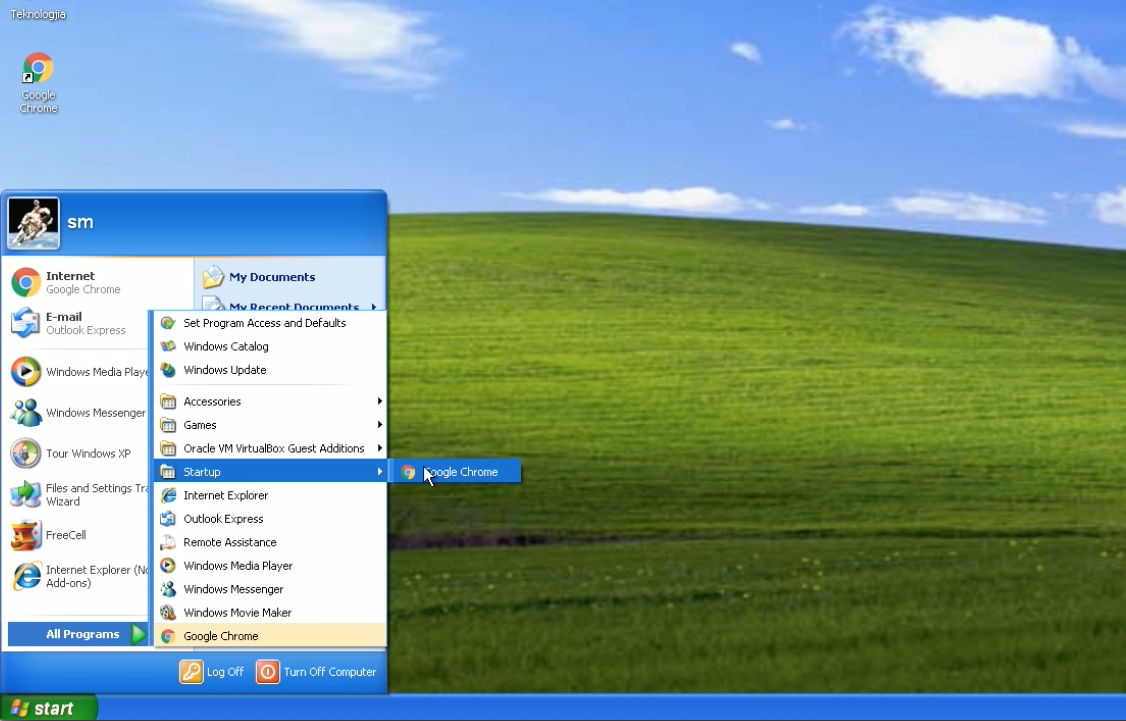1126x721 pixels.
Task: Open Windows Catalog icon in programs list
Action: (168, 346)
